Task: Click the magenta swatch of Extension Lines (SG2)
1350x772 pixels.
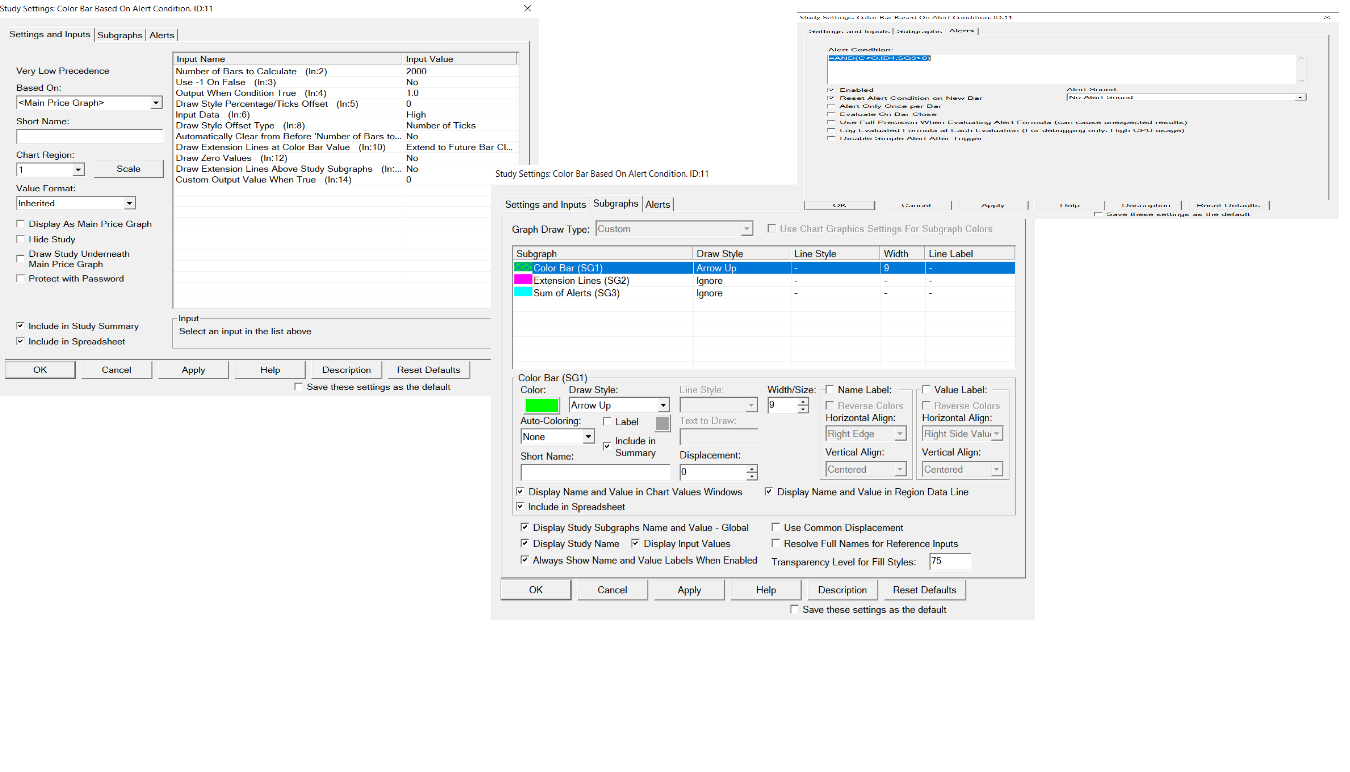Action: [x=522, y=281]
